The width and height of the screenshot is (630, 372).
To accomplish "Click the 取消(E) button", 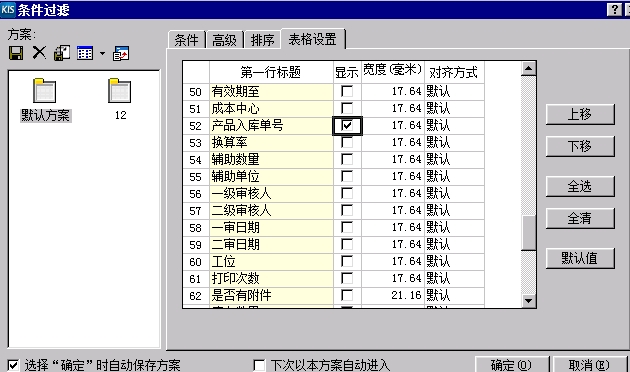I will pyautogui.click(x=589, y=365).
